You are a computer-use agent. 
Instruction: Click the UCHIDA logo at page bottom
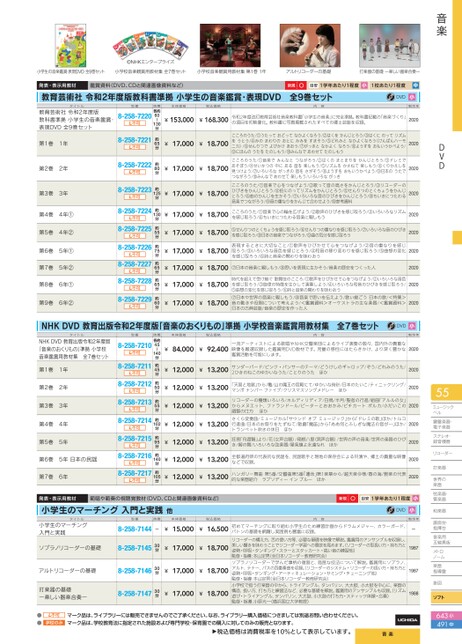click(407, 619)
